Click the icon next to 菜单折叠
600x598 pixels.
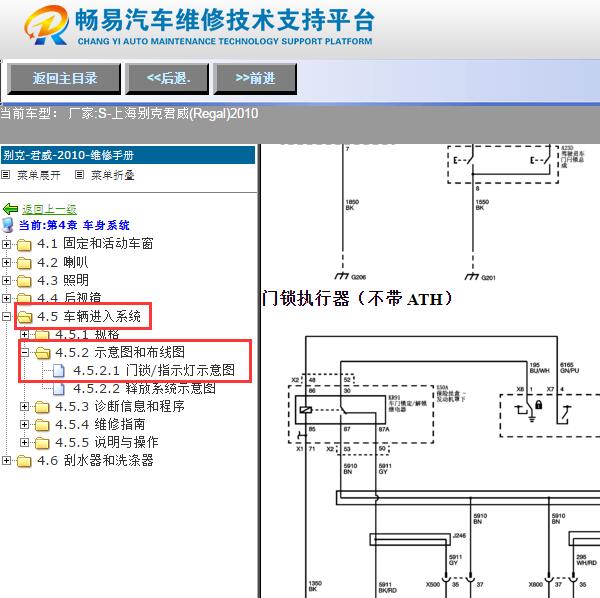pyautogui.click(x=79, y=175)
